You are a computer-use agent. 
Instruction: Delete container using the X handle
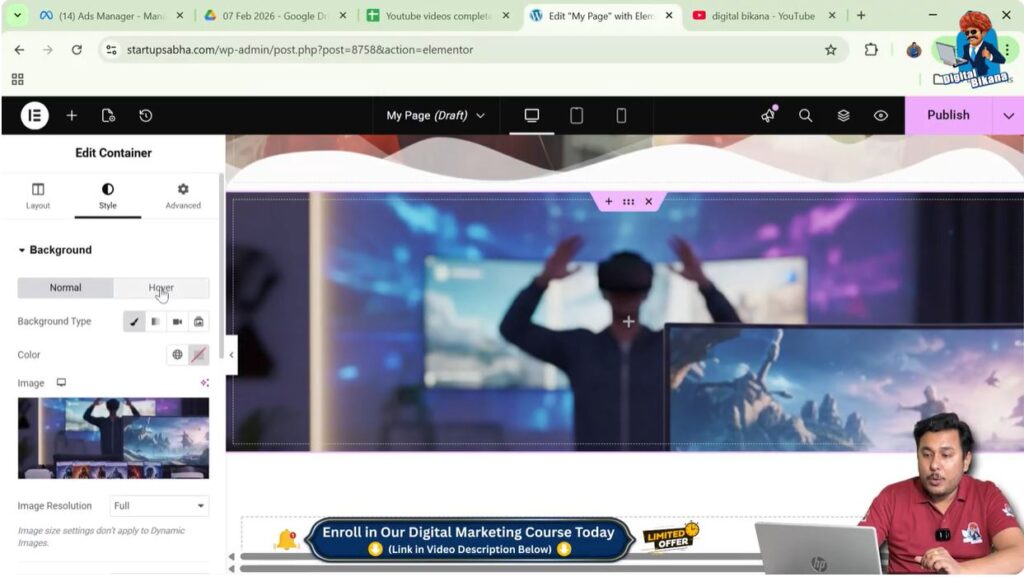648,202
